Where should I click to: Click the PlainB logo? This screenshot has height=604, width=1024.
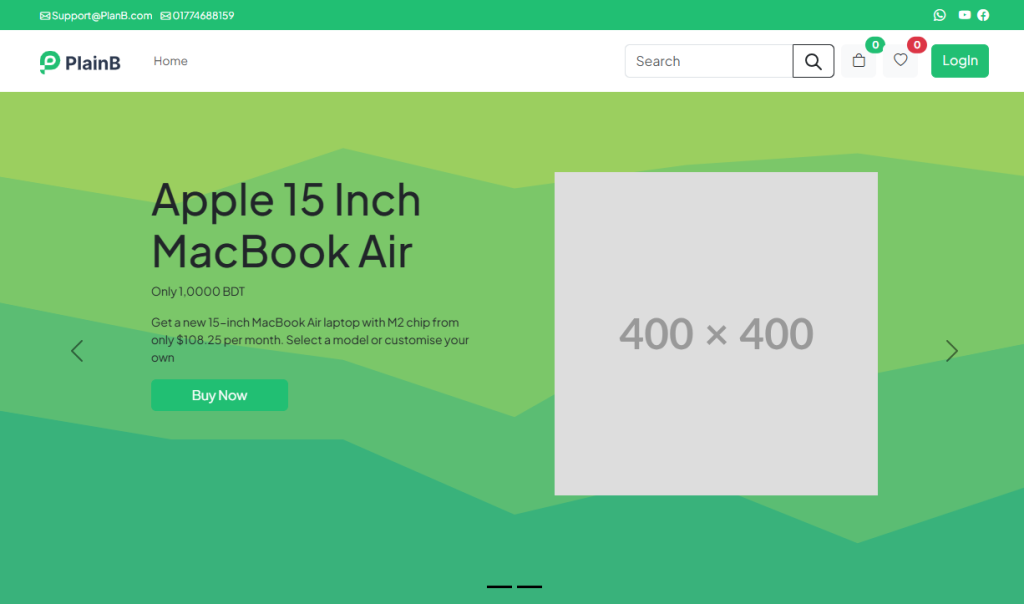tap(80, 62)
